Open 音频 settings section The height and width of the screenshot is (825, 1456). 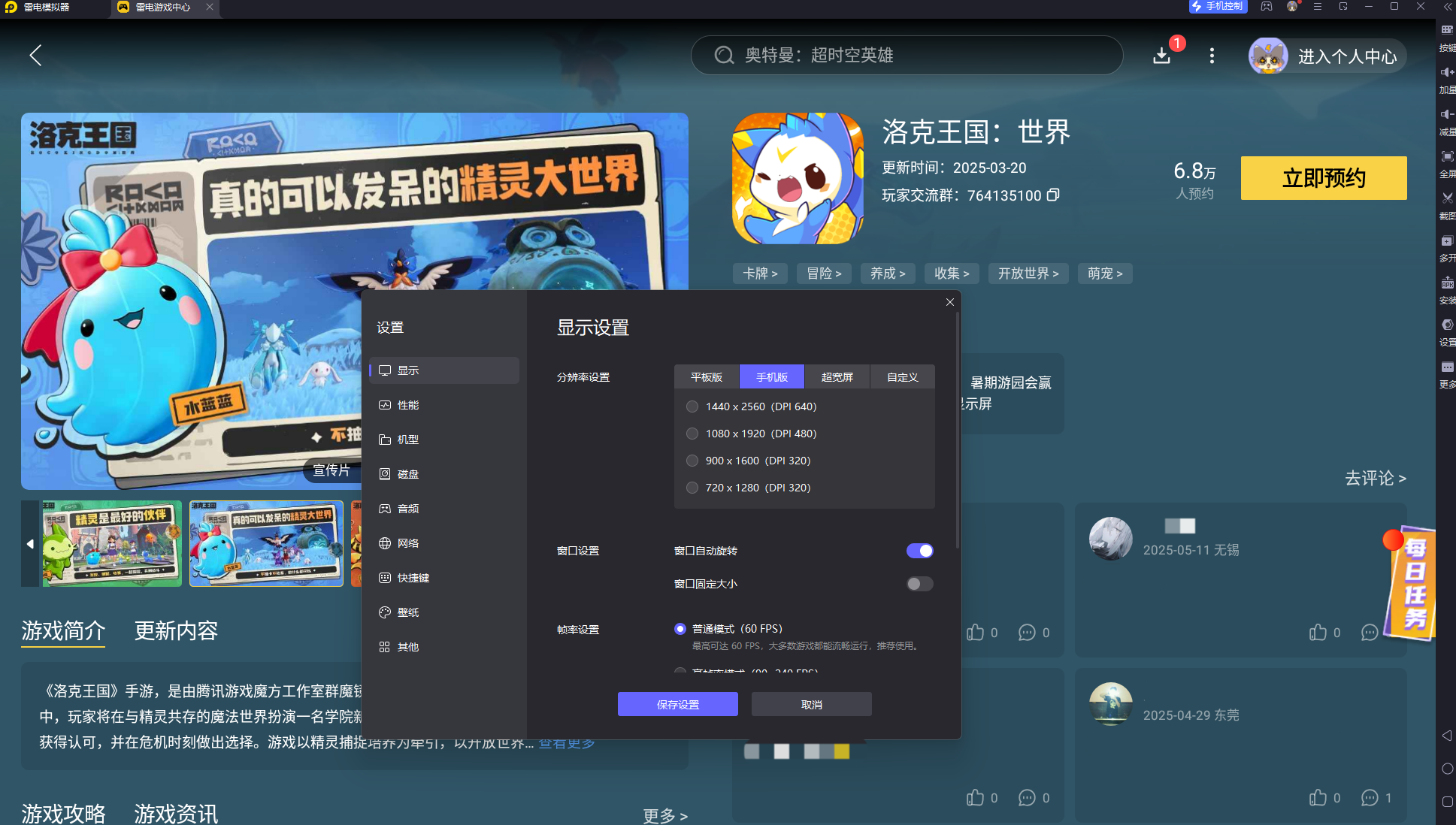pyautogui.click(x=444, y=509)
